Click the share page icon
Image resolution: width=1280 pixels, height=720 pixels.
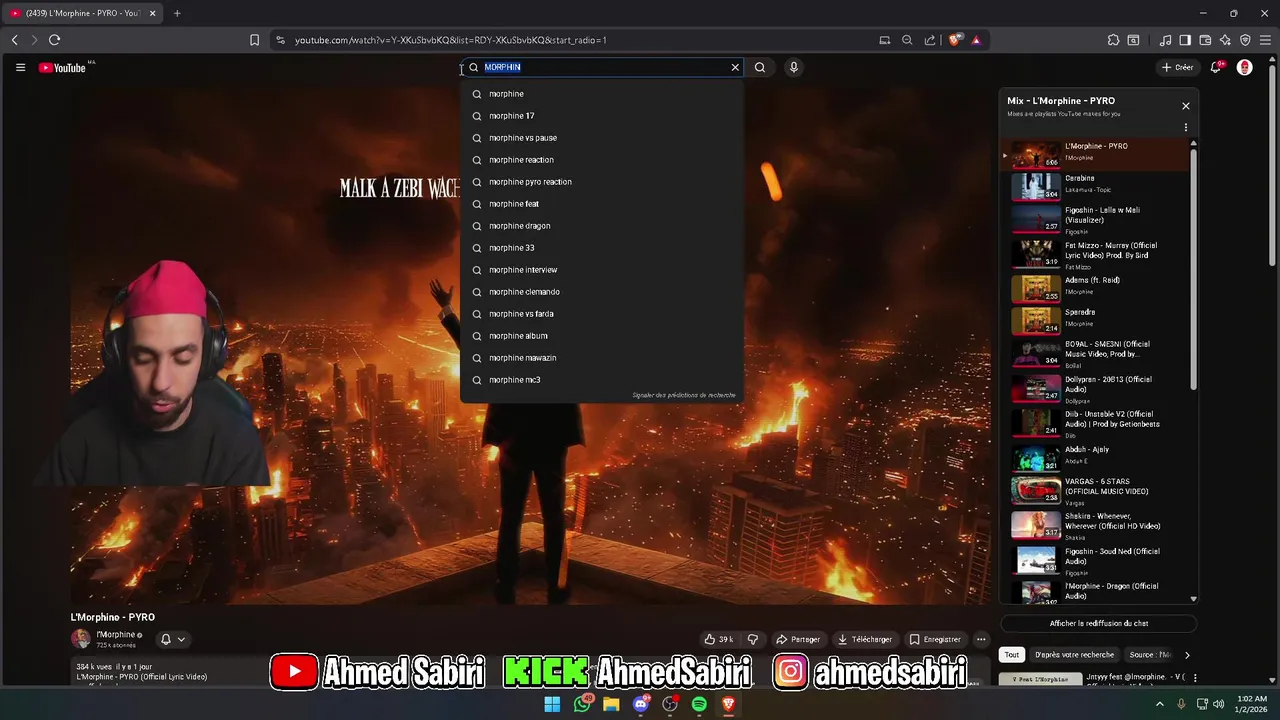(930, 40)
